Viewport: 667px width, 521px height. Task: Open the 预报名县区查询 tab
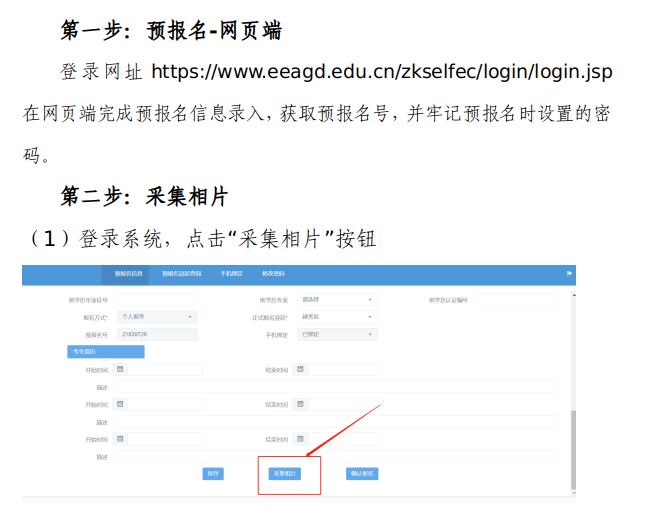181,273
